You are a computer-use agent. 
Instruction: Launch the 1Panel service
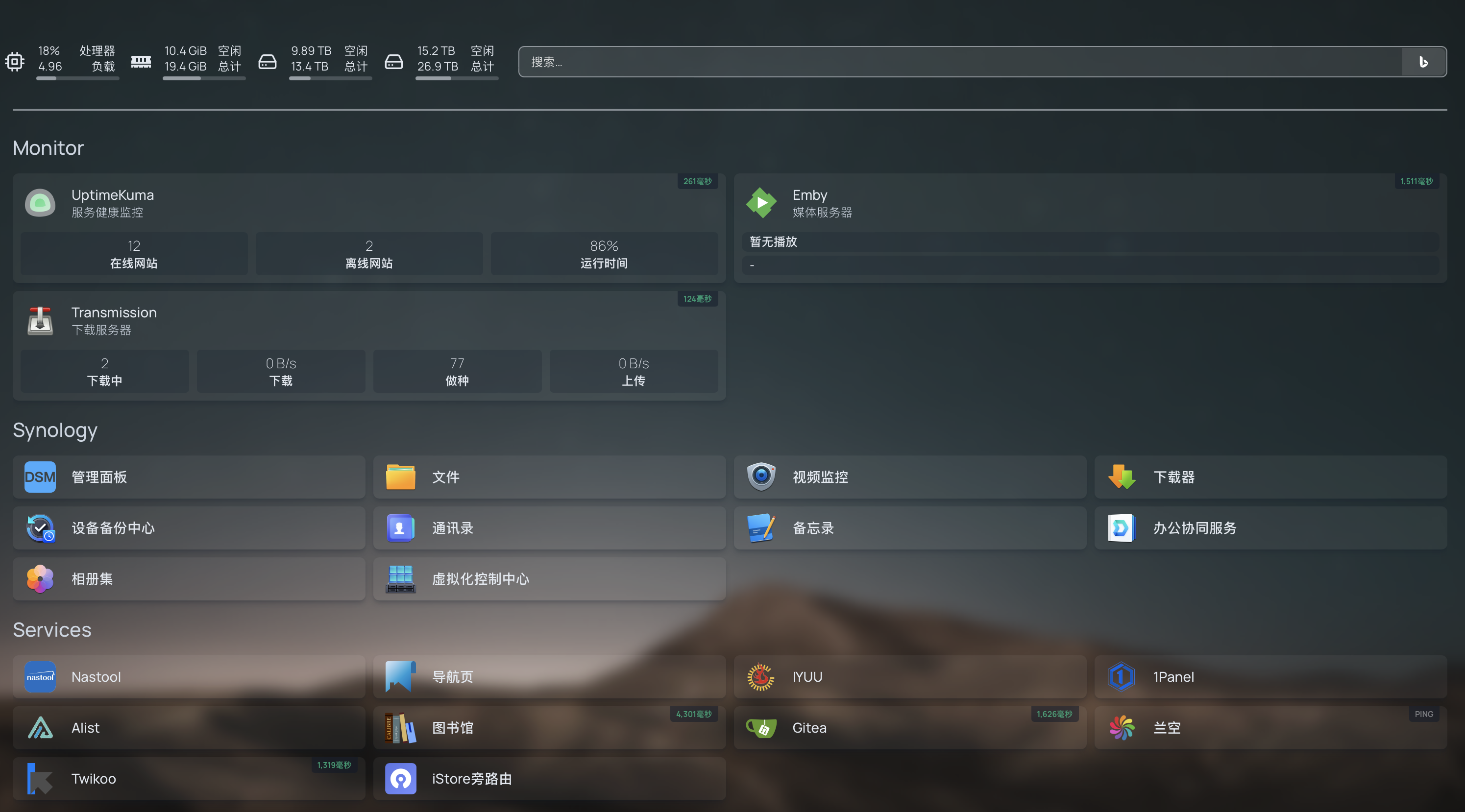(1121, 677)
